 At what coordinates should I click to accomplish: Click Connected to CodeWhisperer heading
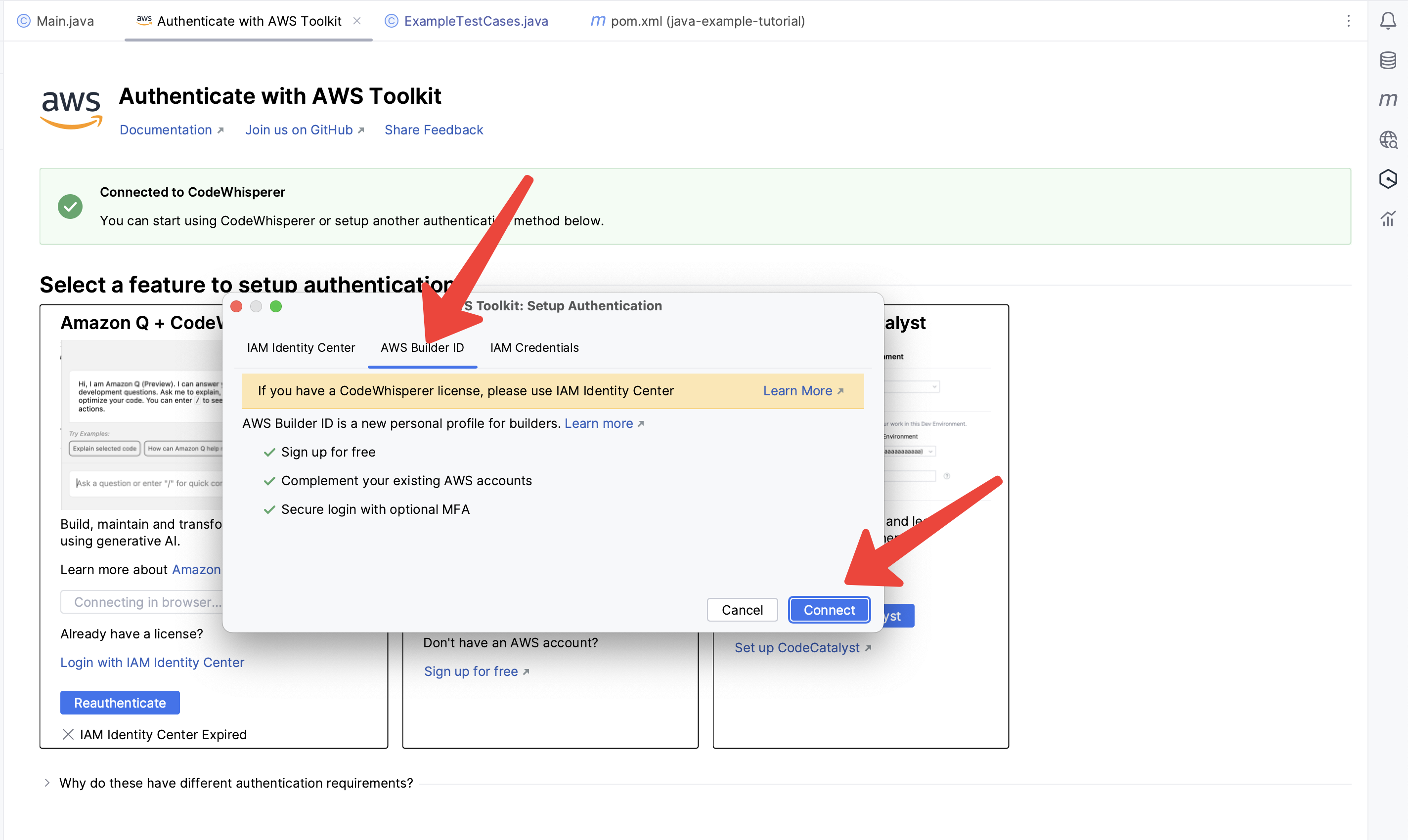pos(192,192)
